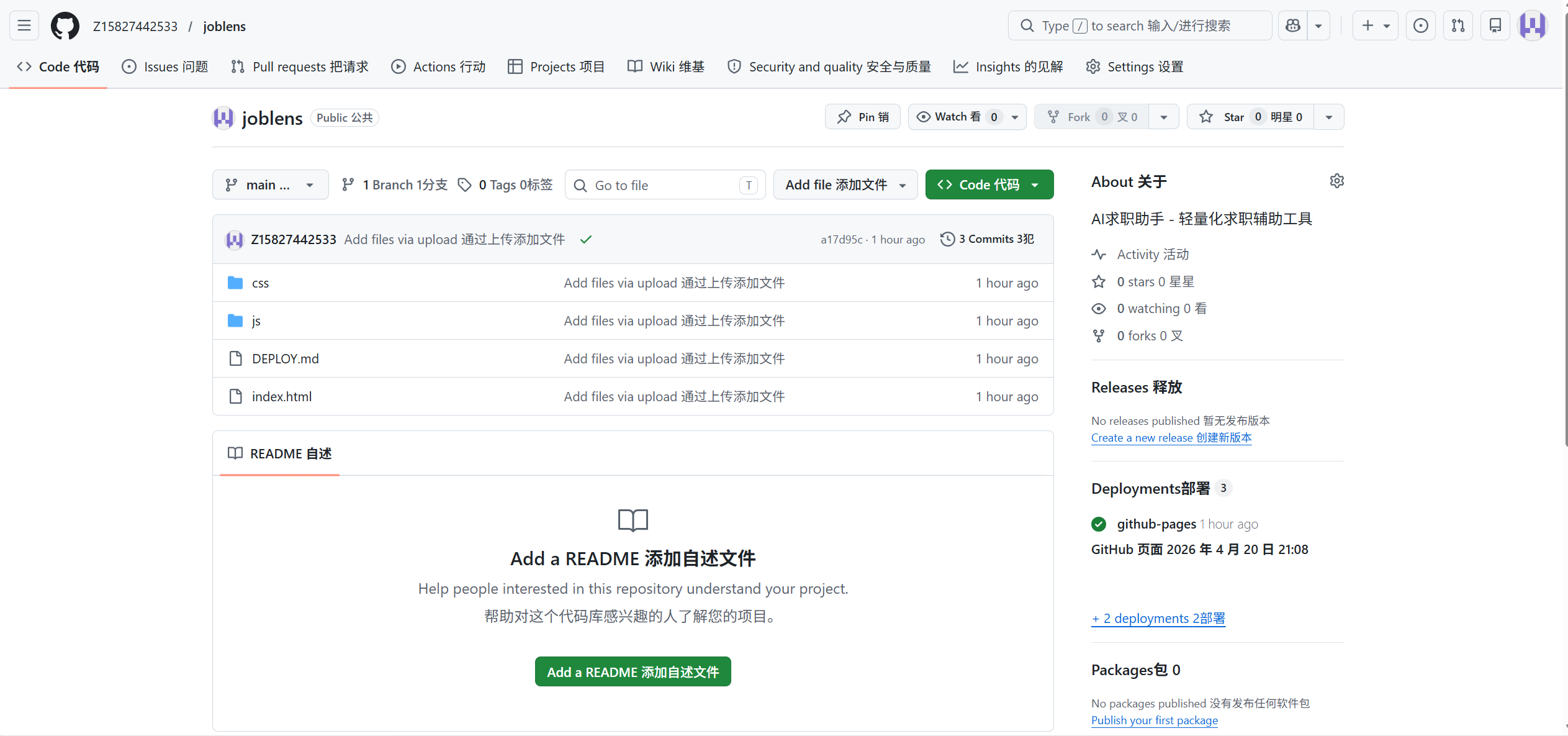This screenshot has width=1568, height=736.
Task: Open Create a new release link
Action: click(1171, 438)
